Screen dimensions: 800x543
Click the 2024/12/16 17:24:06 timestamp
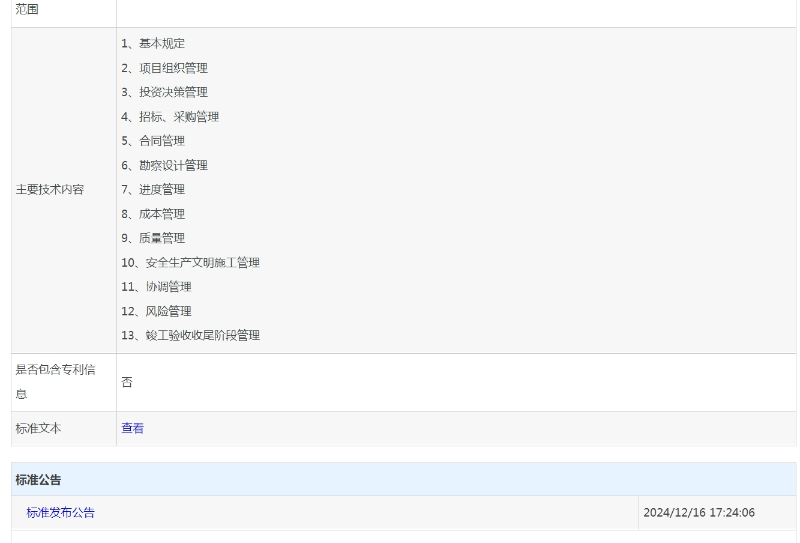point(699,512)
